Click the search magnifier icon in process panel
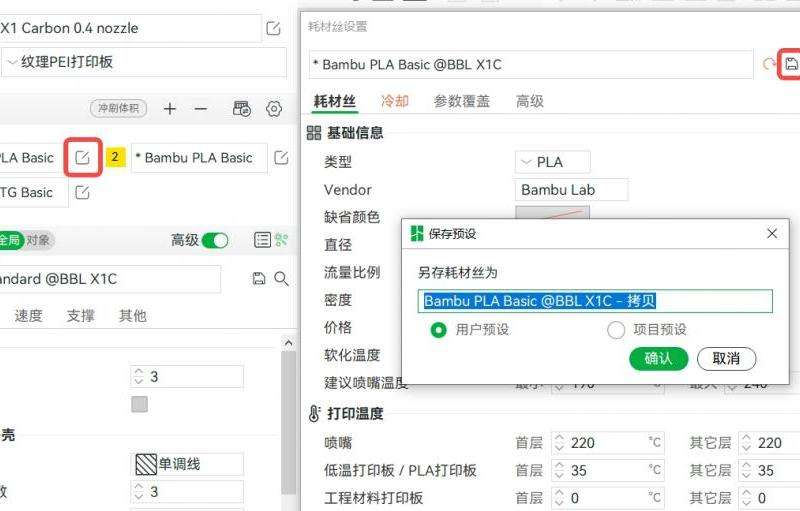The image size is (800, 511). click(x=281, y=279)
